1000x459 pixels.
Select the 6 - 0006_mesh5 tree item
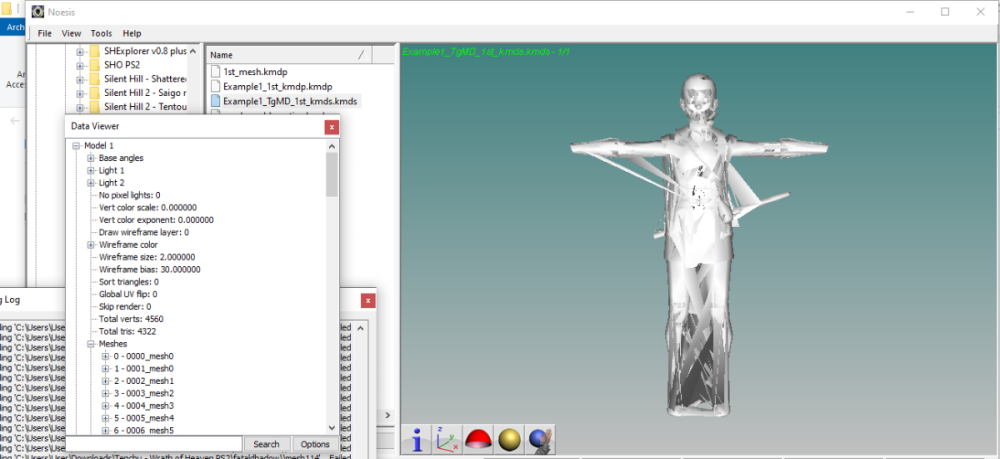click(x=143, y=430)
